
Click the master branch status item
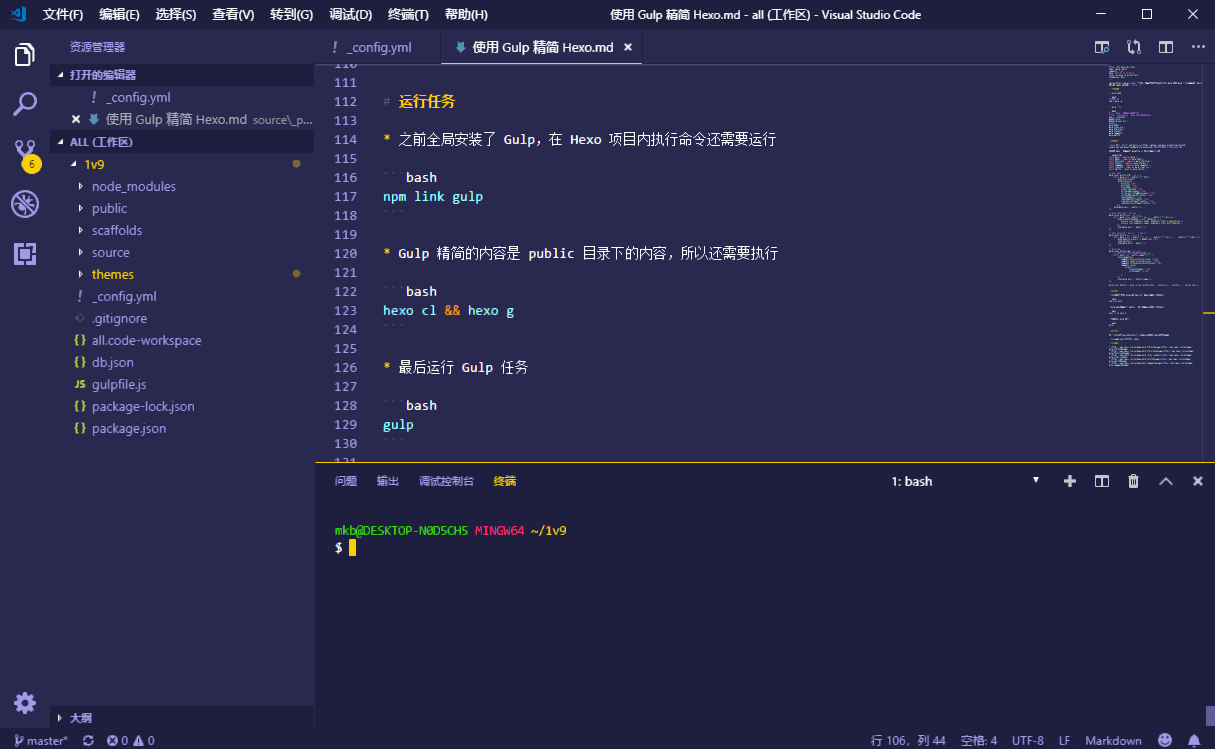click(x=41, y=741)
